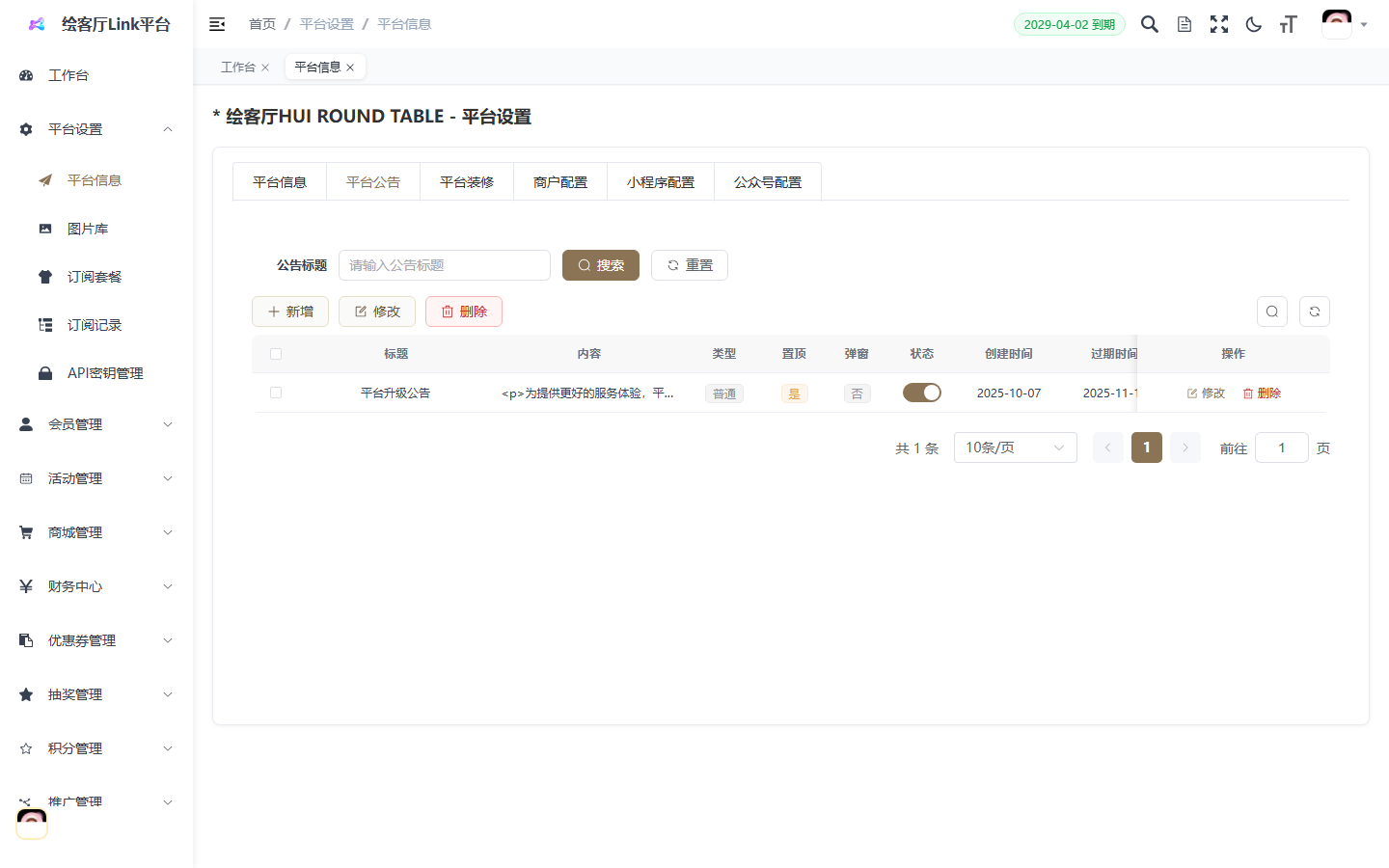Click the 绘客厅Link平台 logo icon
1389x868 pixels.
pyautogui.click(x=37, y=24)
